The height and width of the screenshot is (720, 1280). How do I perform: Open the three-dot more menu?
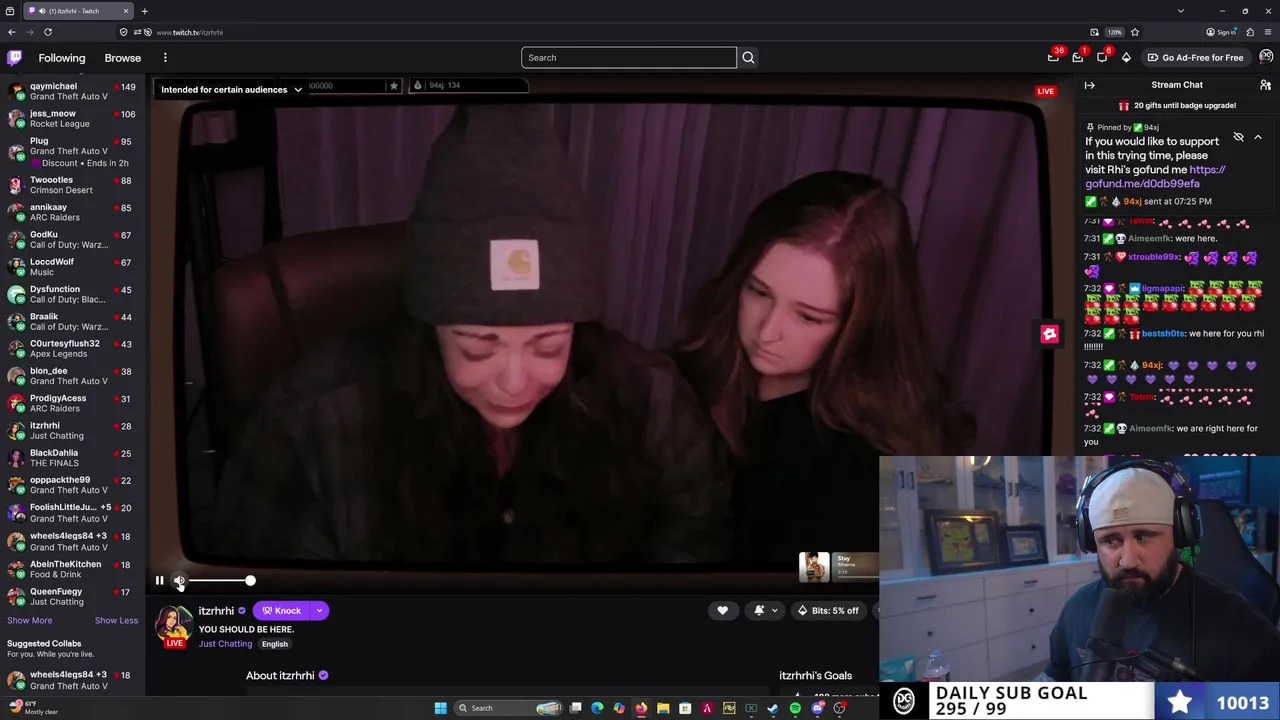click(165, 58)
